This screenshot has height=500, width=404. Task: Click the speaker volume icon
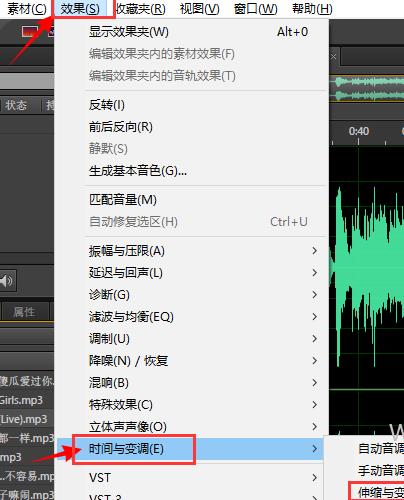pyautogui.click(x=6, y=281)
